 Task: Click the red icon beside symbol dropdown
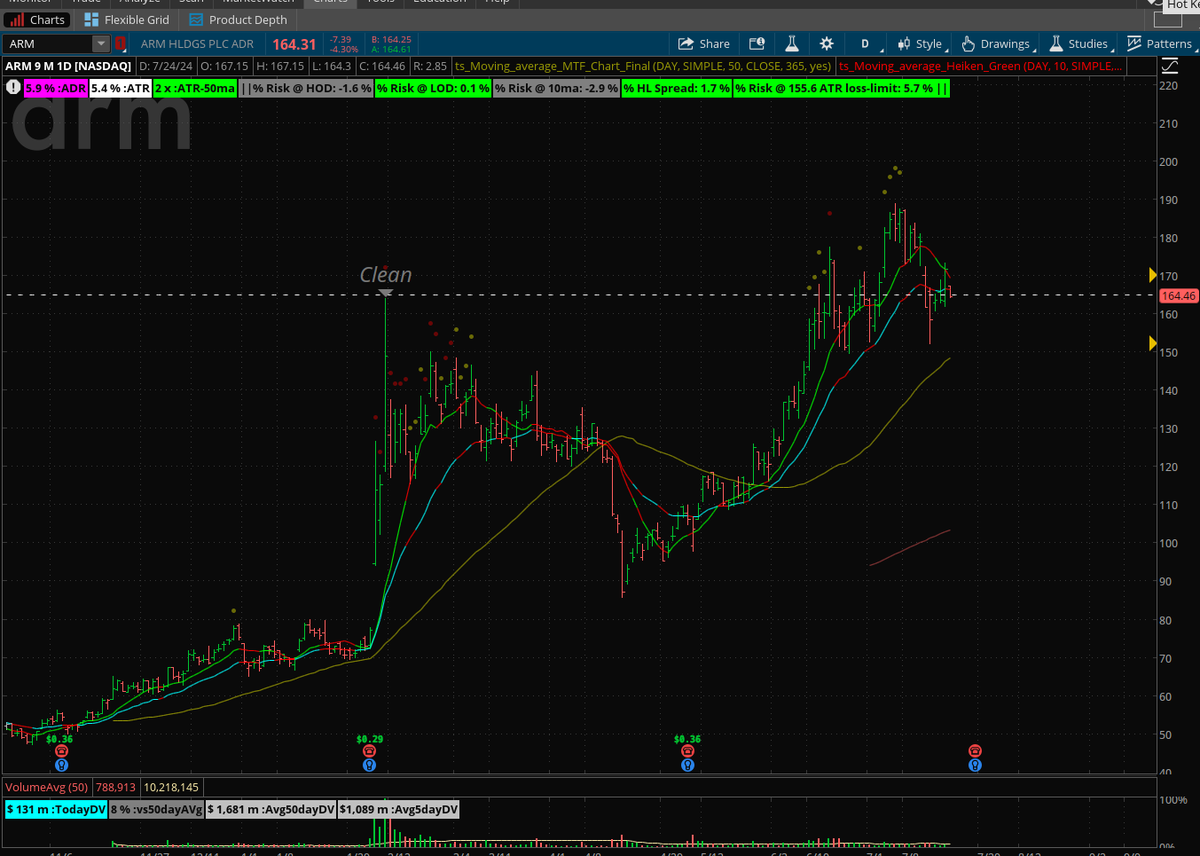[120, 44]
